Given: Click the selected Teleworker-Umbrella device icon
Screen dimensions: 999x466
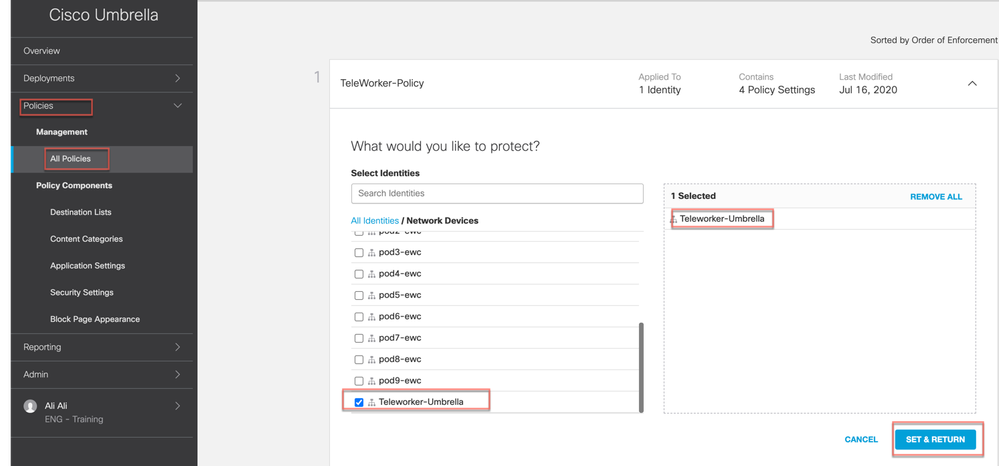Looking at the screenshot, I should (x=673, y=220).
